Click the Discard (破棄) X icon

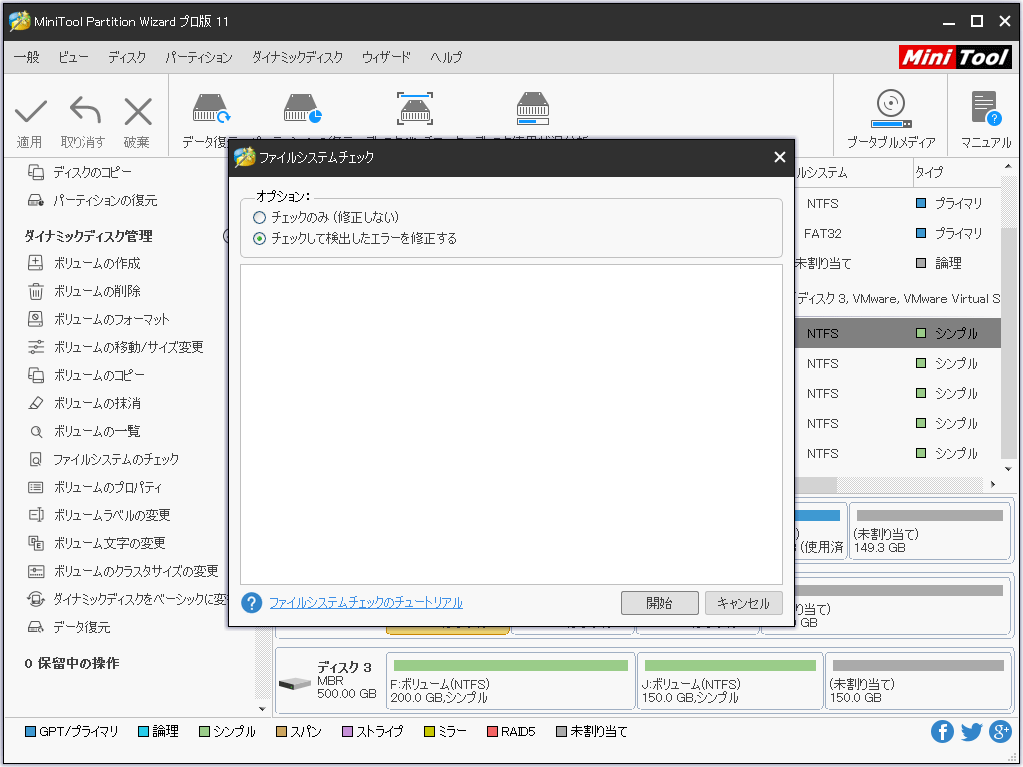138,112
